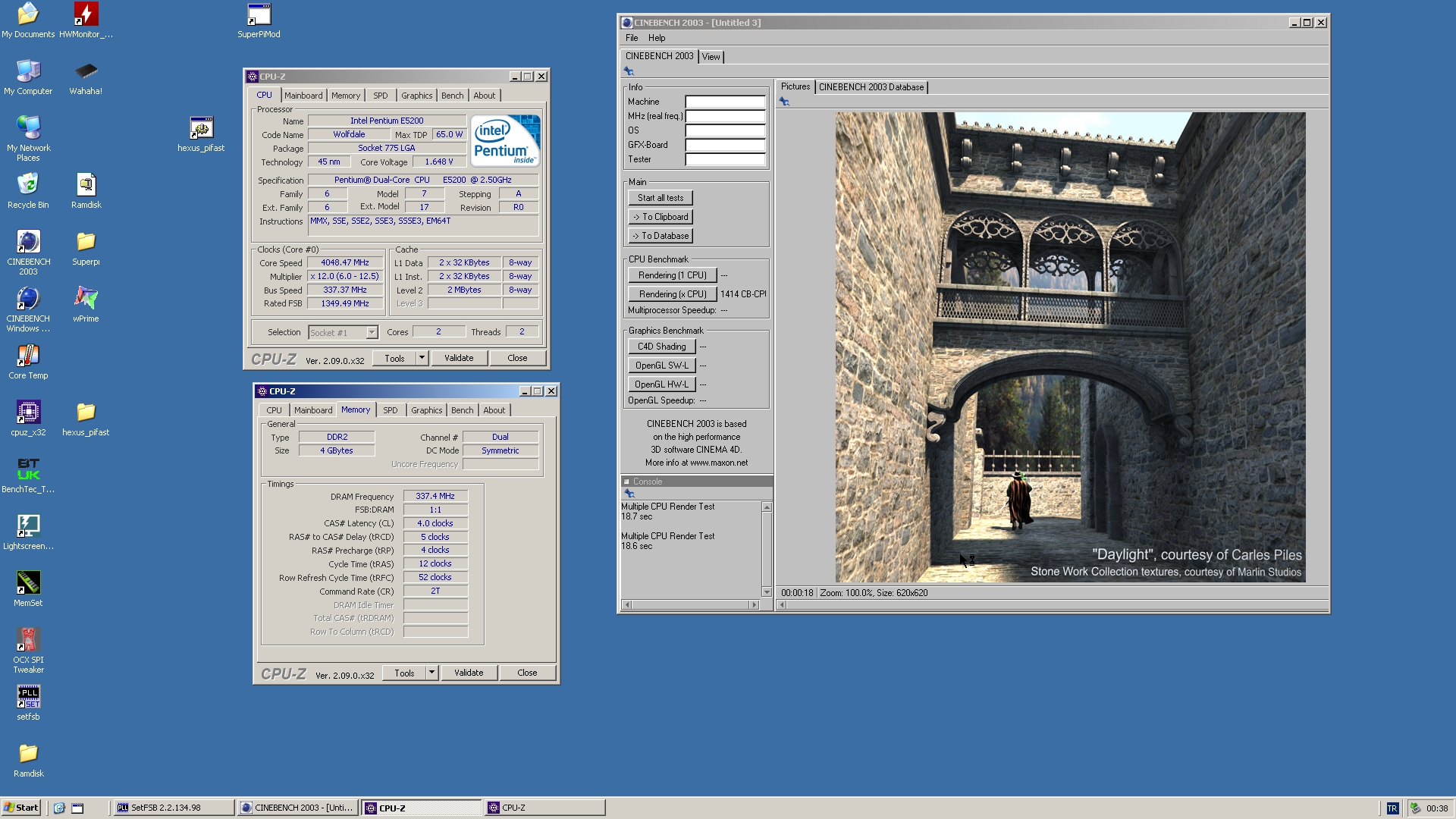Open Help menu in CINEBENCH

[657, 38]
